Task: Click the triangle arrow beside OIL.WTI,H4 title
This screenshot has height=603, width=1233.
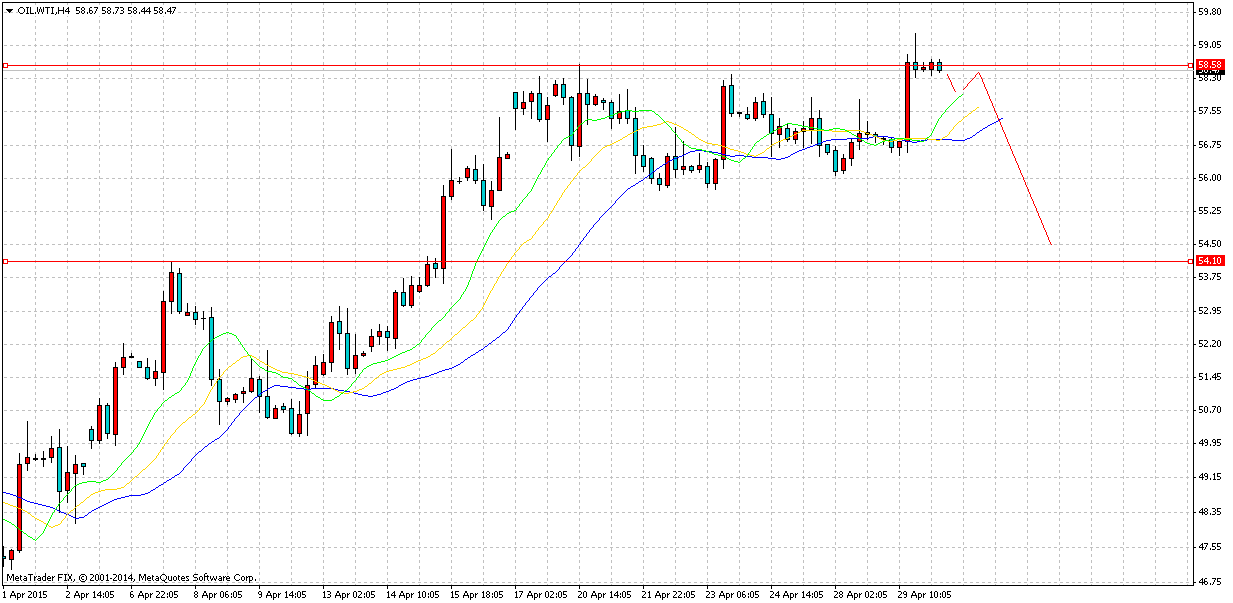Action: tap(8, 10)
